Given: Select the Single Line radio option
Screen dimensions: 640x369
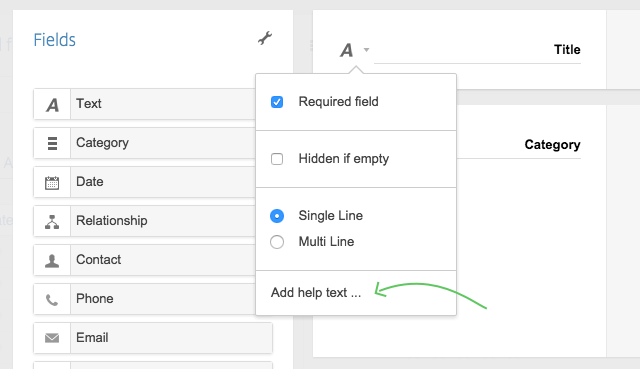Looking at the screenshot, I should 277,216.
